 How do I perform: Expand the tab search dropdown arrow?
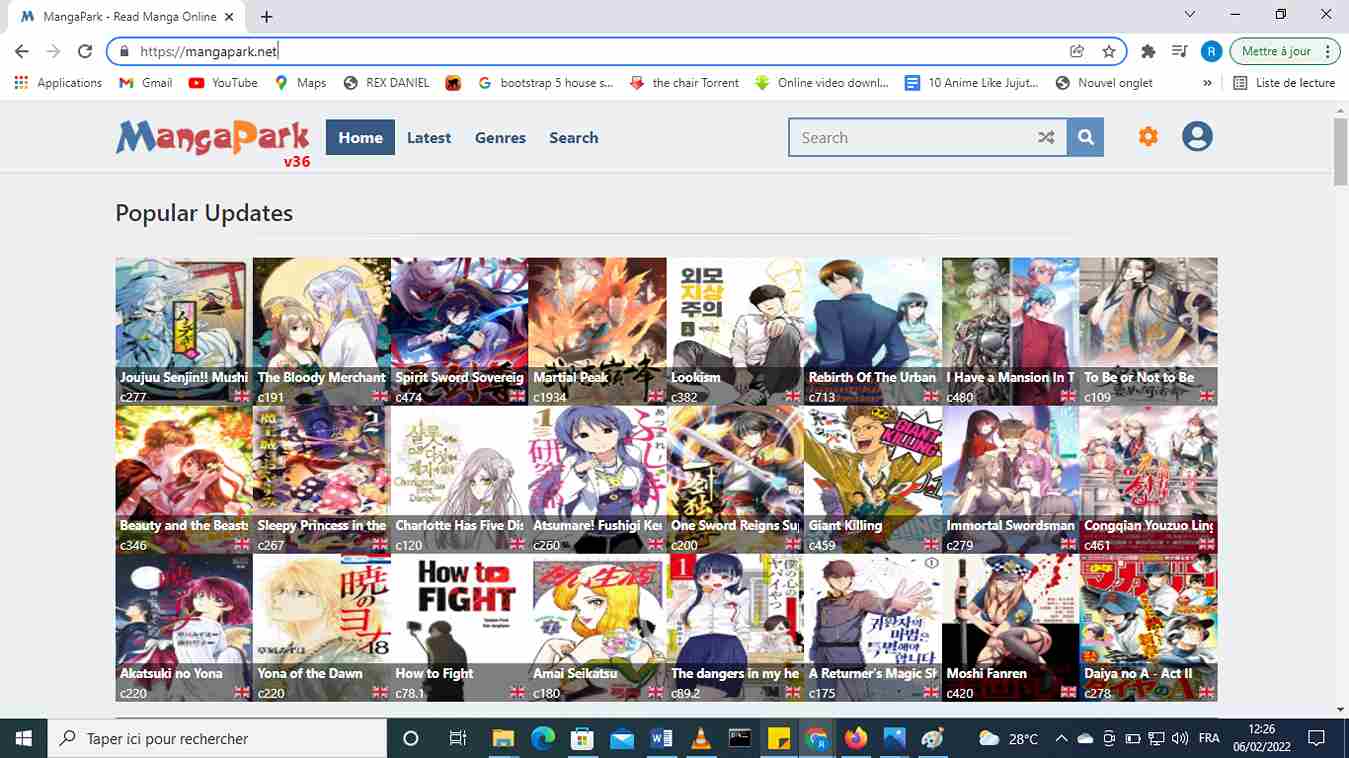[1189, 15]
